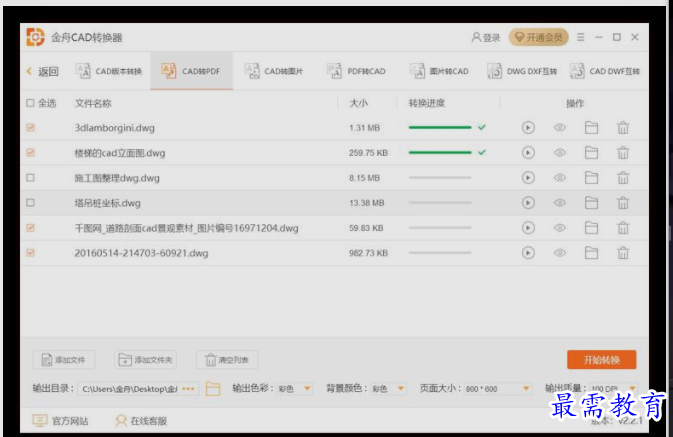Click 登录 to sign in

(x=486, y=37)
